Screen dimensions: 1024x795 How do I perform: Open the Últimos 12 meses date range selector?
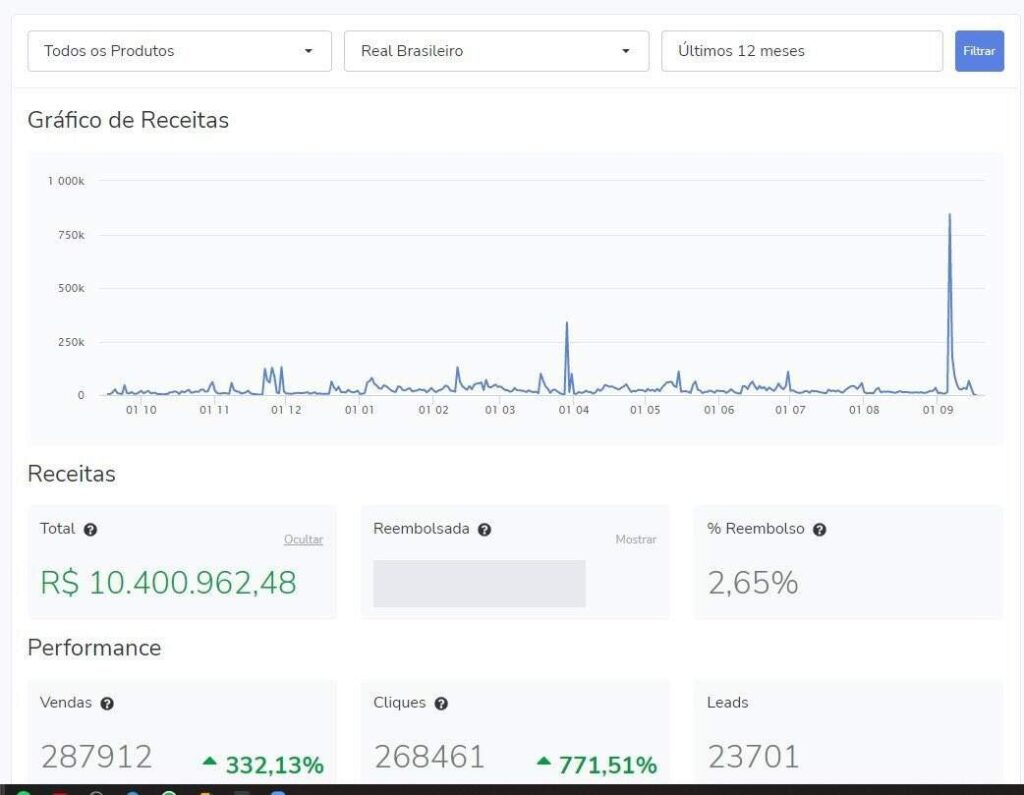(x=801, y=51)
